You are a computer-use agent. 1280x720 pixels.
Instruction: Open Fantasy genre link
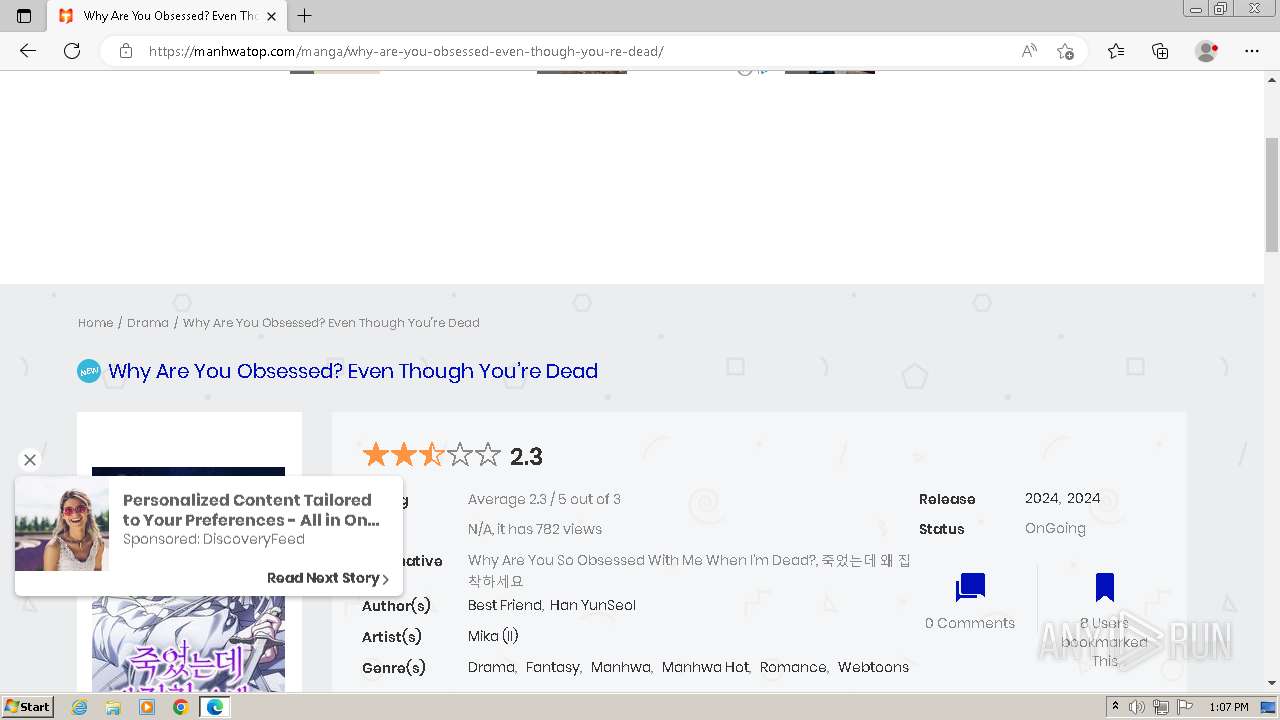tap(552, 667)
